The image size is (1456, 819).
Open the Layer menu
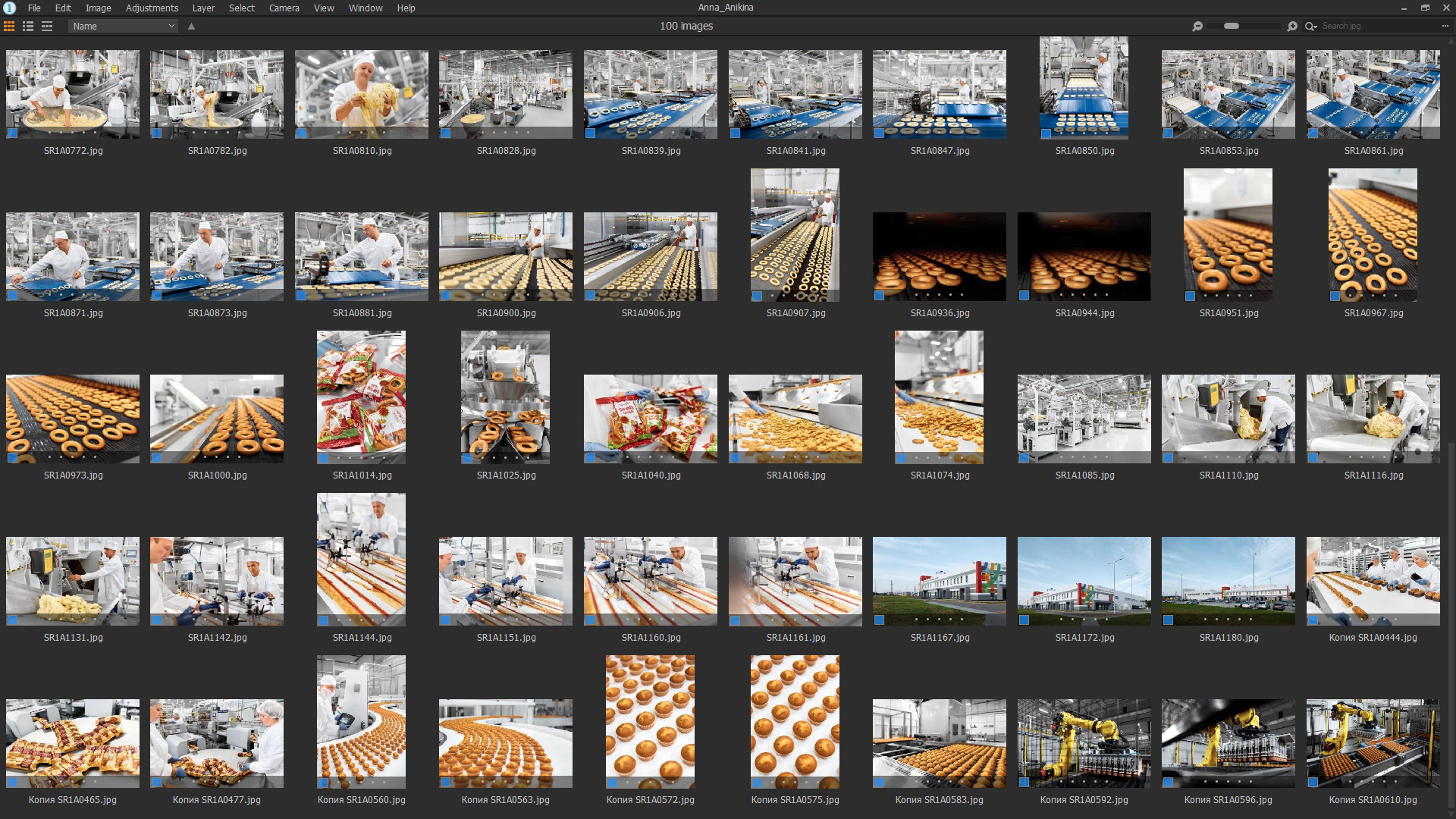point(203,8)
